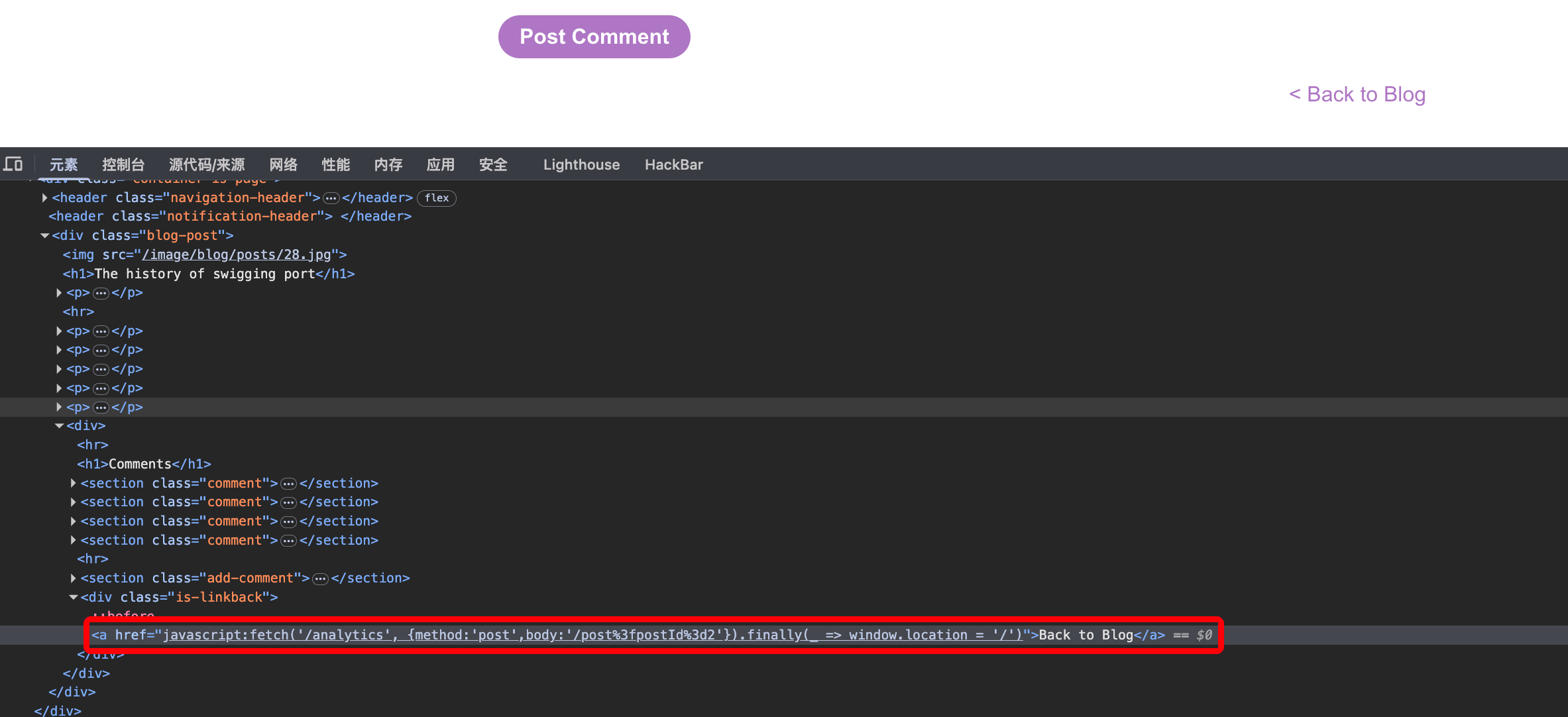Click ellipsis of the highlighted p element
Viewport: 1568px width, 717px height.
point(101,408)
